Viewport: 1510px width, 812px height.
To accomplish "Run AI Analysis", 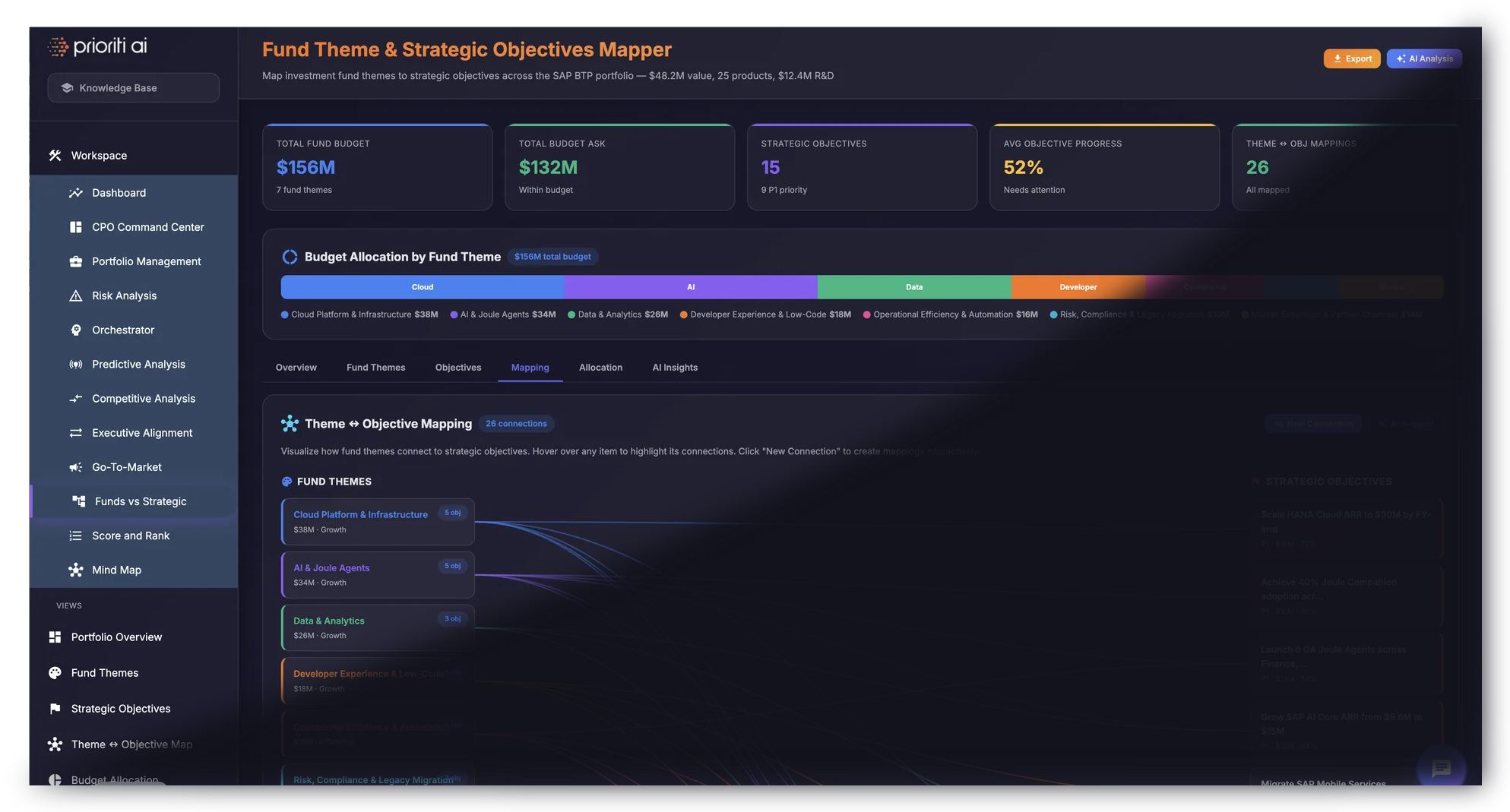I will click(x=1423, y=58).
